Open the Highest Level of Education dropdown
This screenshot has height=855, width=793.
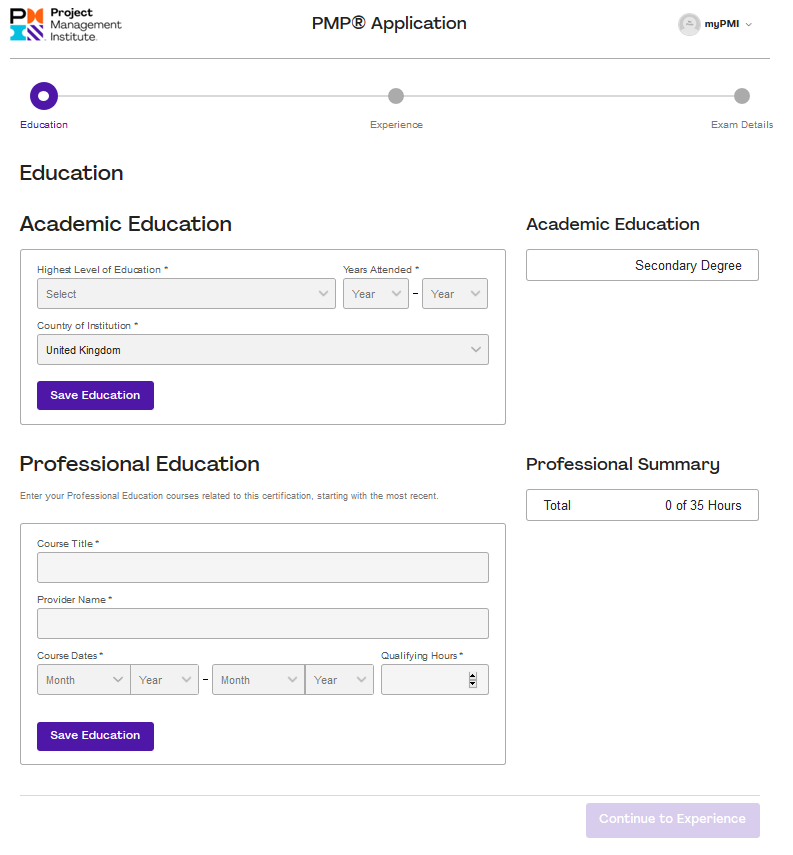pos(186,293)
